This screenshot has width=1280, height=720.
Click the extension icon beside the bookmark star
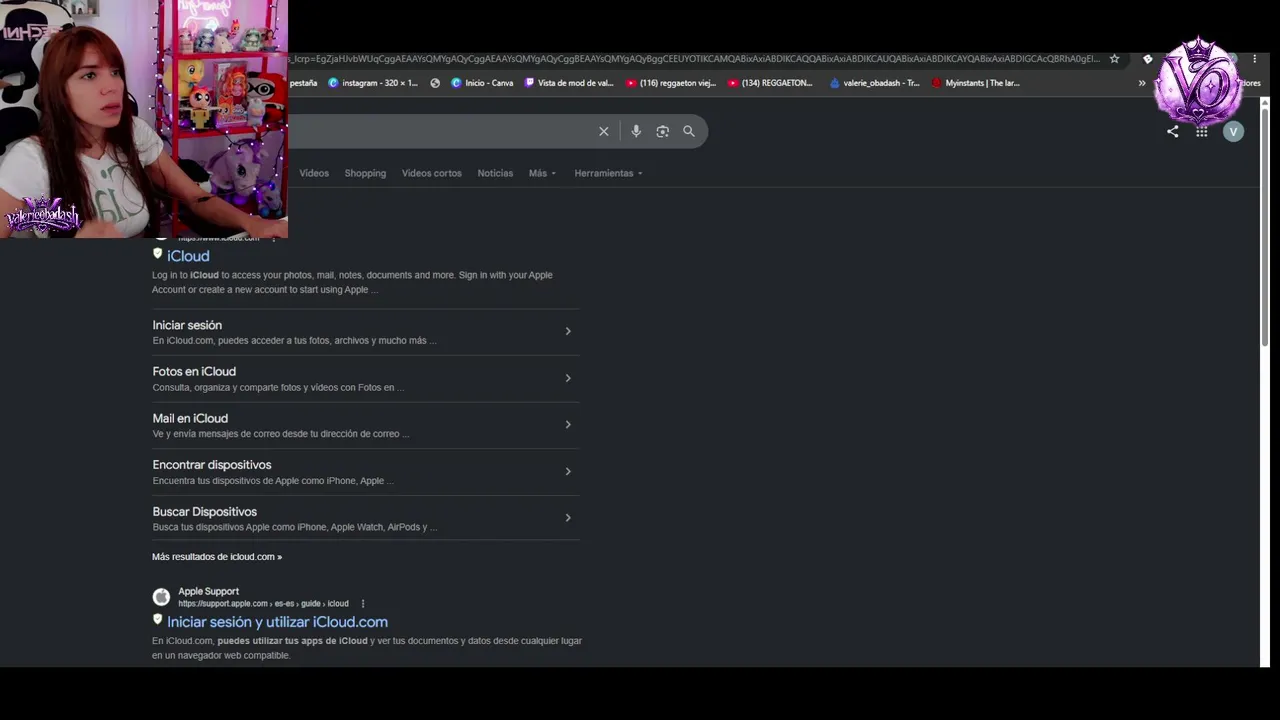[x=1148, y=59]
